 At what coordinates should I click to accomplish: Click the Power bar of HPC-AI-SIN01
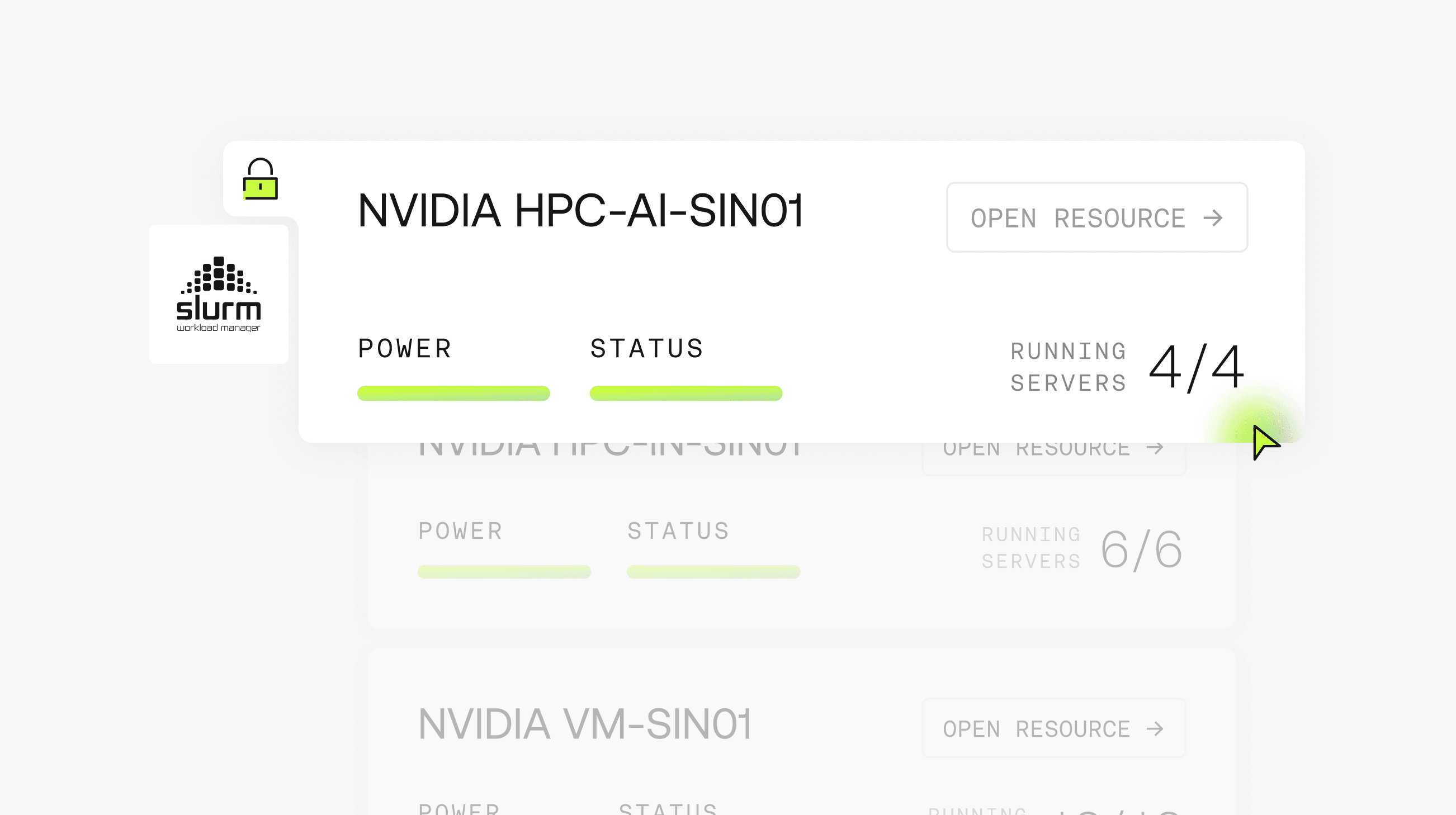point(453,394)
